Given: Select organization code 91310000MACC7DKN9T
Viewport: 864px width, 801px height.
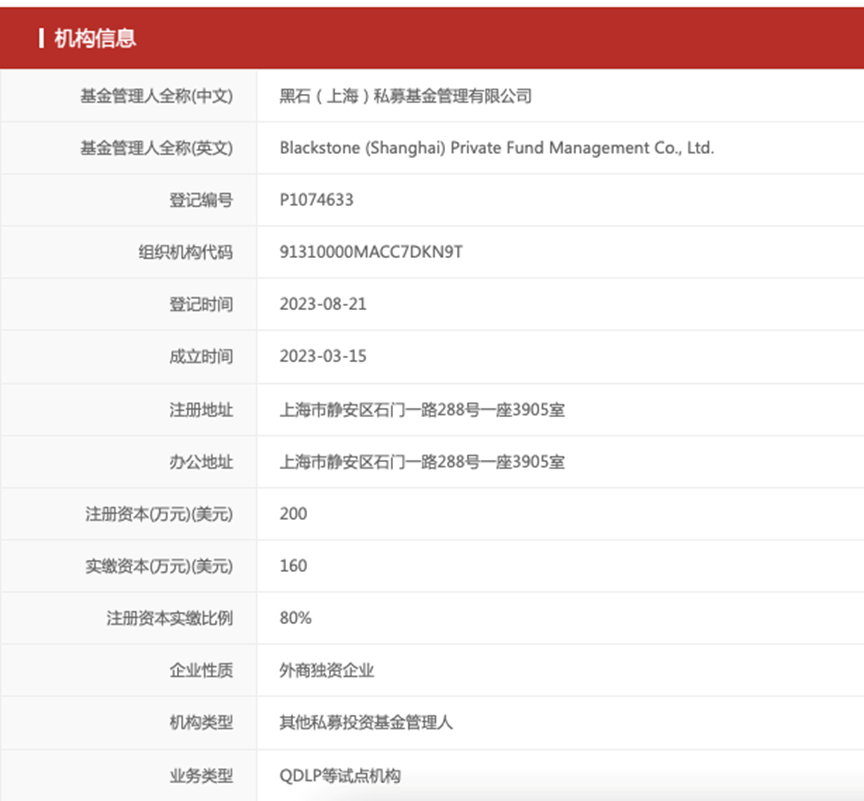Looking at the screenshot, I should click(371, 252).
